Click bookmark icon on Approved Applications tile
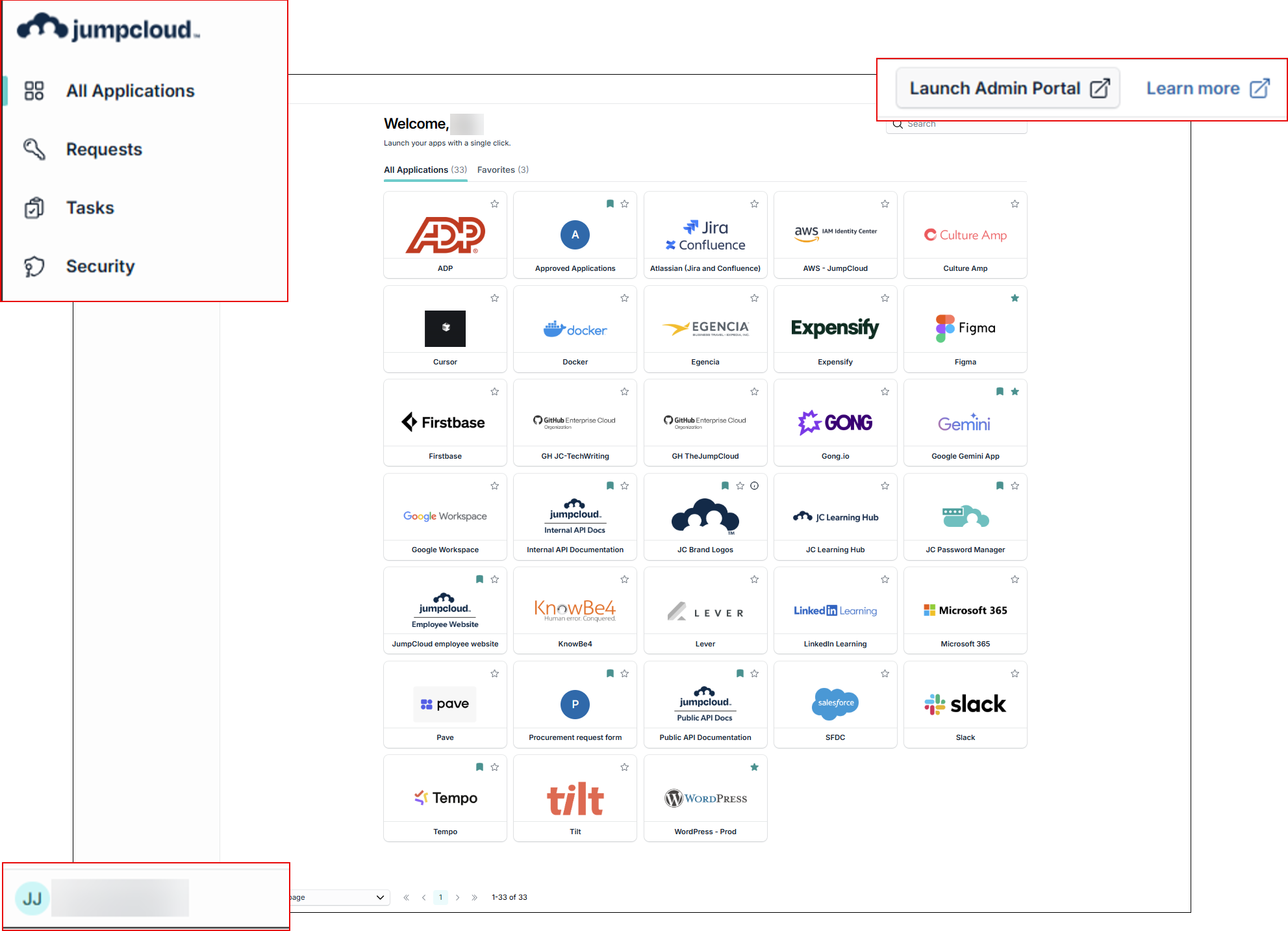 [x=610, y=204]
